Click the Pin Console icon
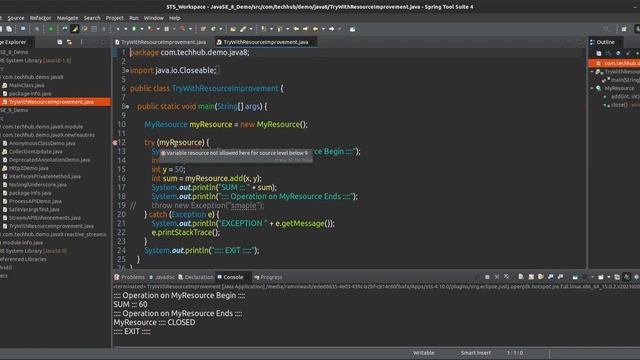Screen dimensions: 640x360 (575, 277)
